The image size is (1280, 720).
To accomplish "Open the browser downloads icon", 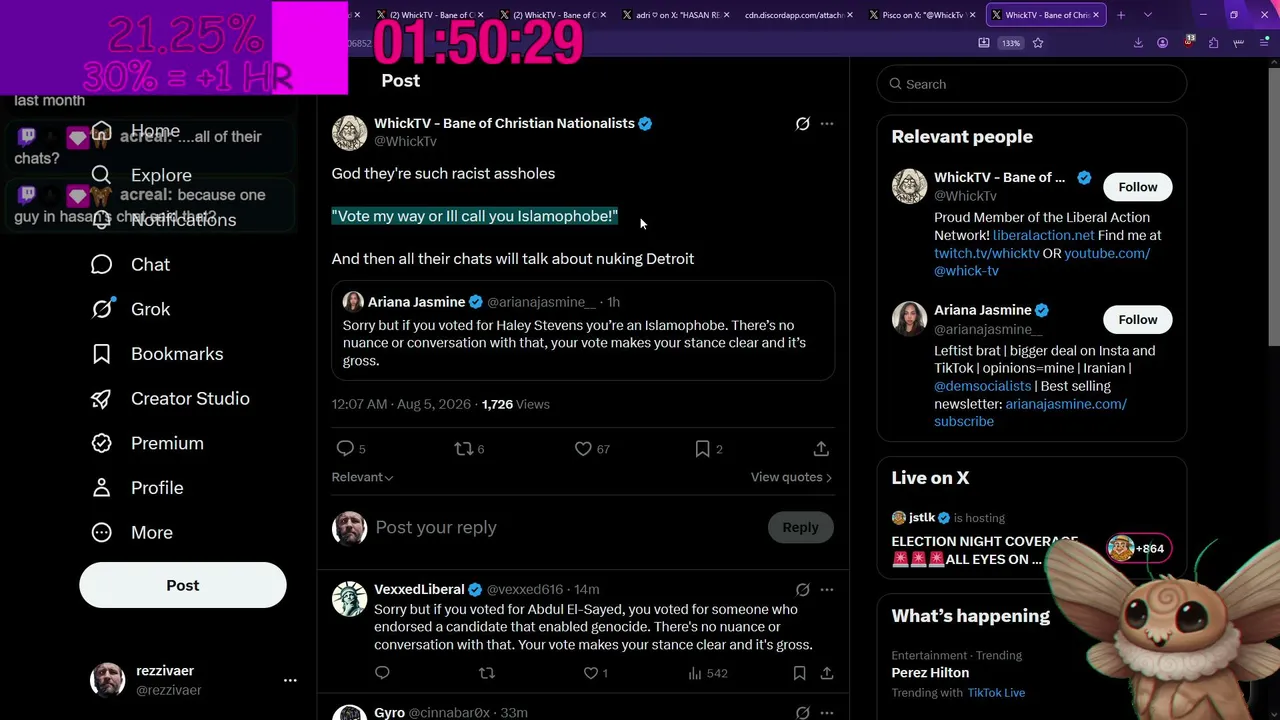I will coord(1138,43).
